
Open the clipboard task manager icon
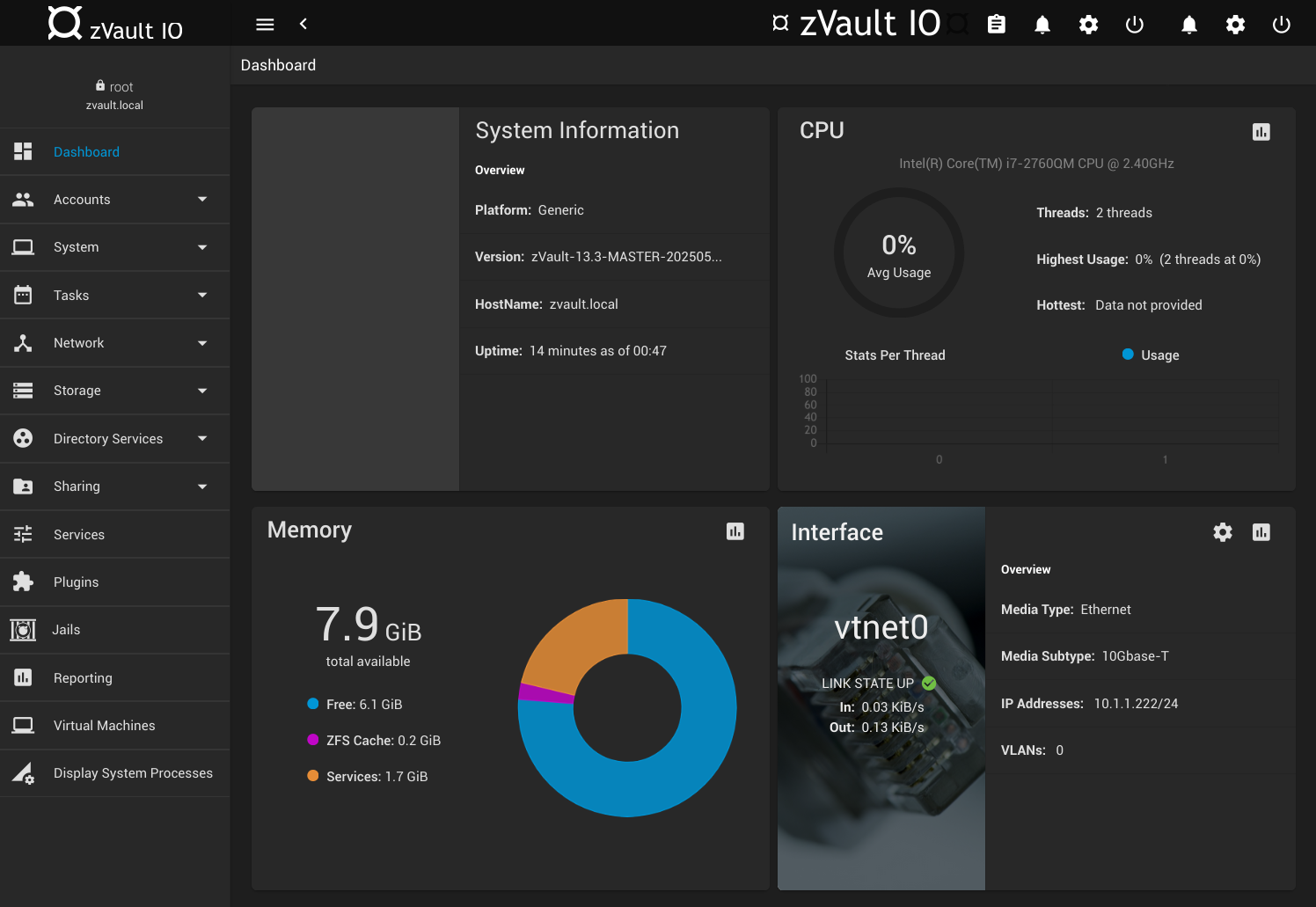(x=996, y=25)
